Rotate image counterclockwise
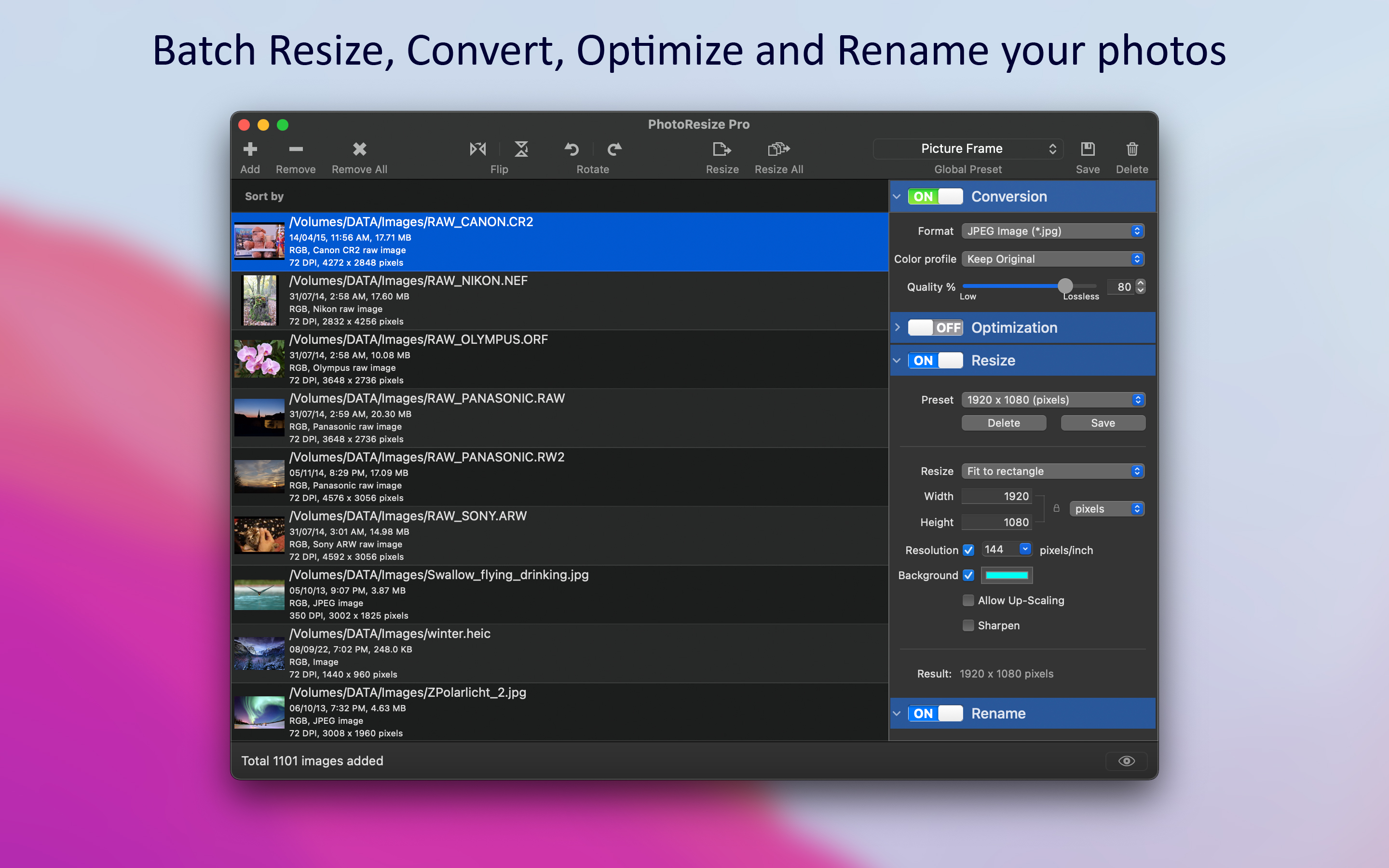The image size is (1389, 868). pos(571,149)
